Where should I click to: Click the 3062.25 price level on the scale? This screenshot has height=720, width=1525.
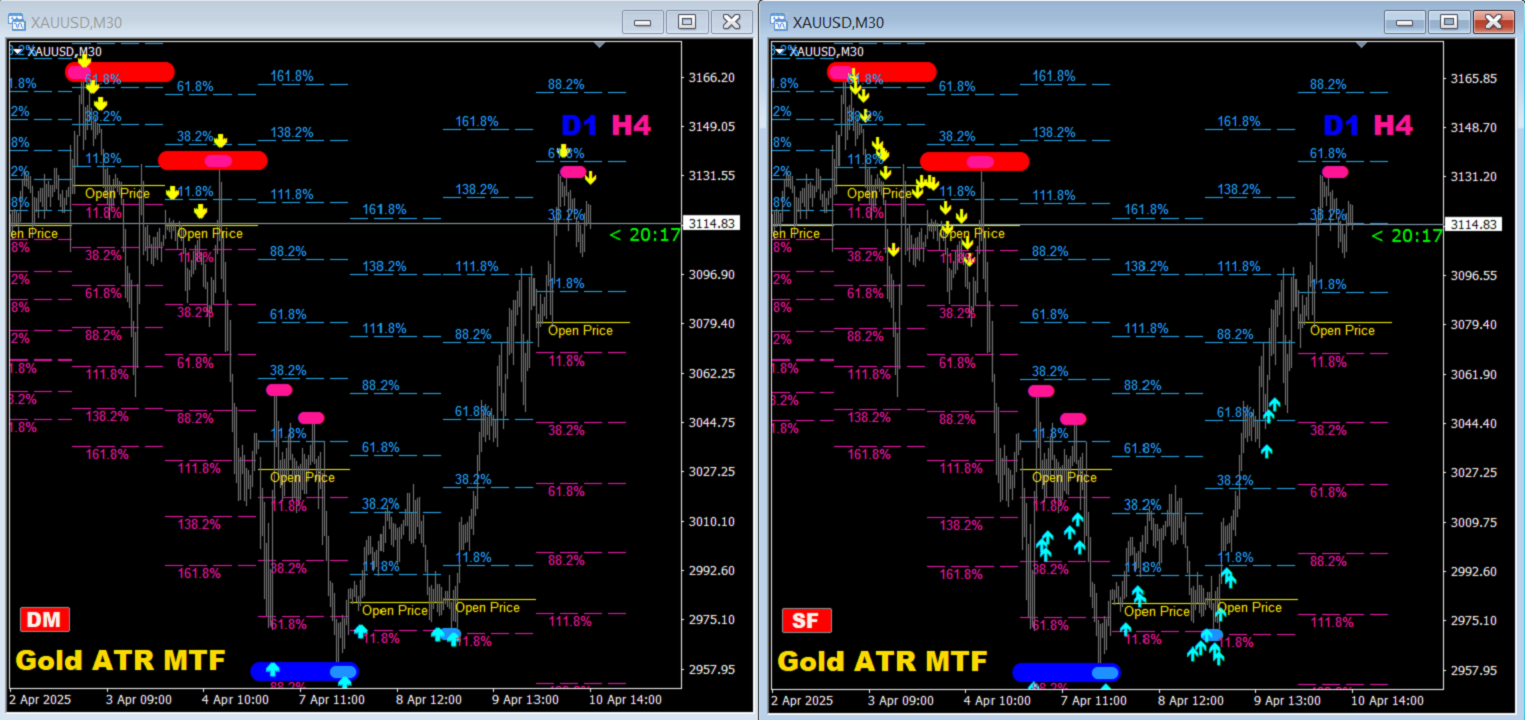point(713,373)
